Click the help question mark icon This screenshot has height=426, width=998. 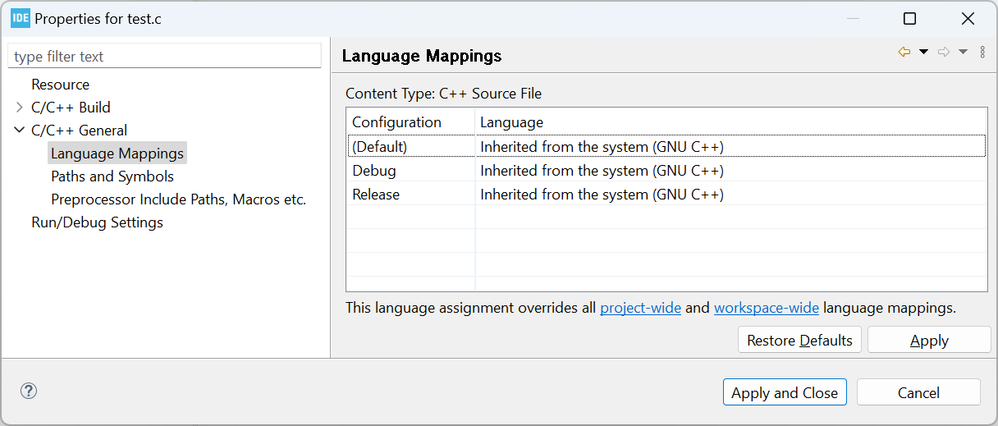pos(28,392)
